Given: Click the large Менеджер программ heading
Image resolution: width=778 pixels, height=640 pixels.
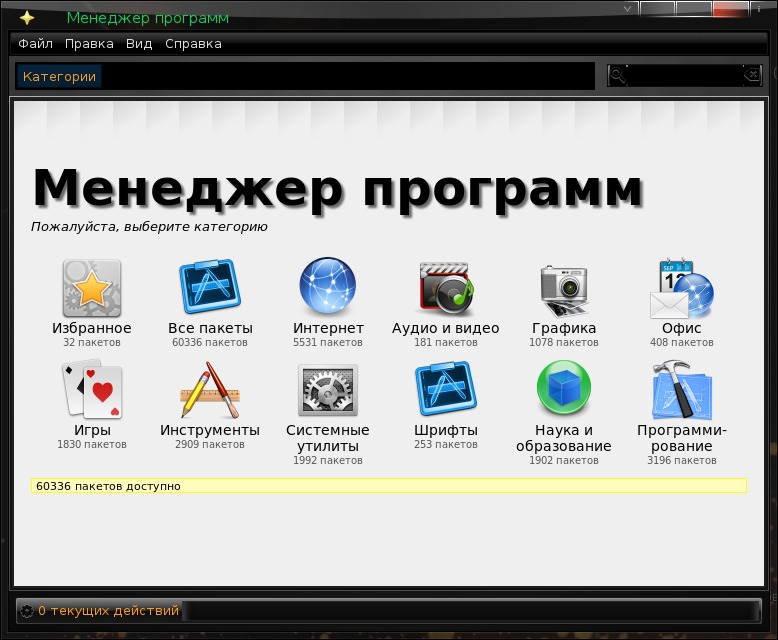Looking at the screenshot, I should tap(337, 190).
